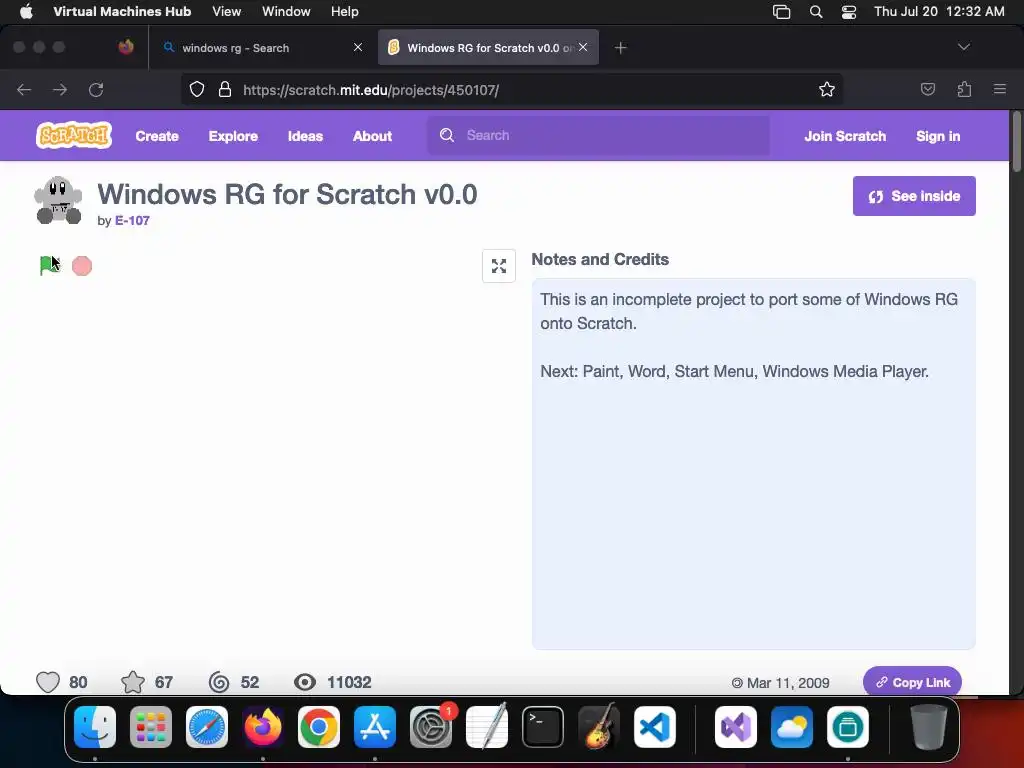This screenshot has height=768, width=1024.
Task: Open the Scratch logo homepage
Action: point(74,135)
